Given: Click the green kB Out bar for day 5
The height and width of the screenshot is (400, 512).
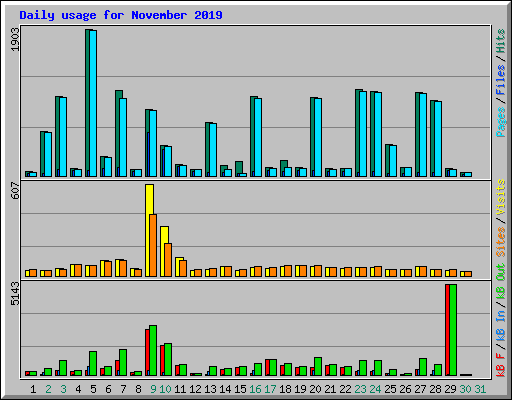Looking at the screenshot, I should [93, 364].
